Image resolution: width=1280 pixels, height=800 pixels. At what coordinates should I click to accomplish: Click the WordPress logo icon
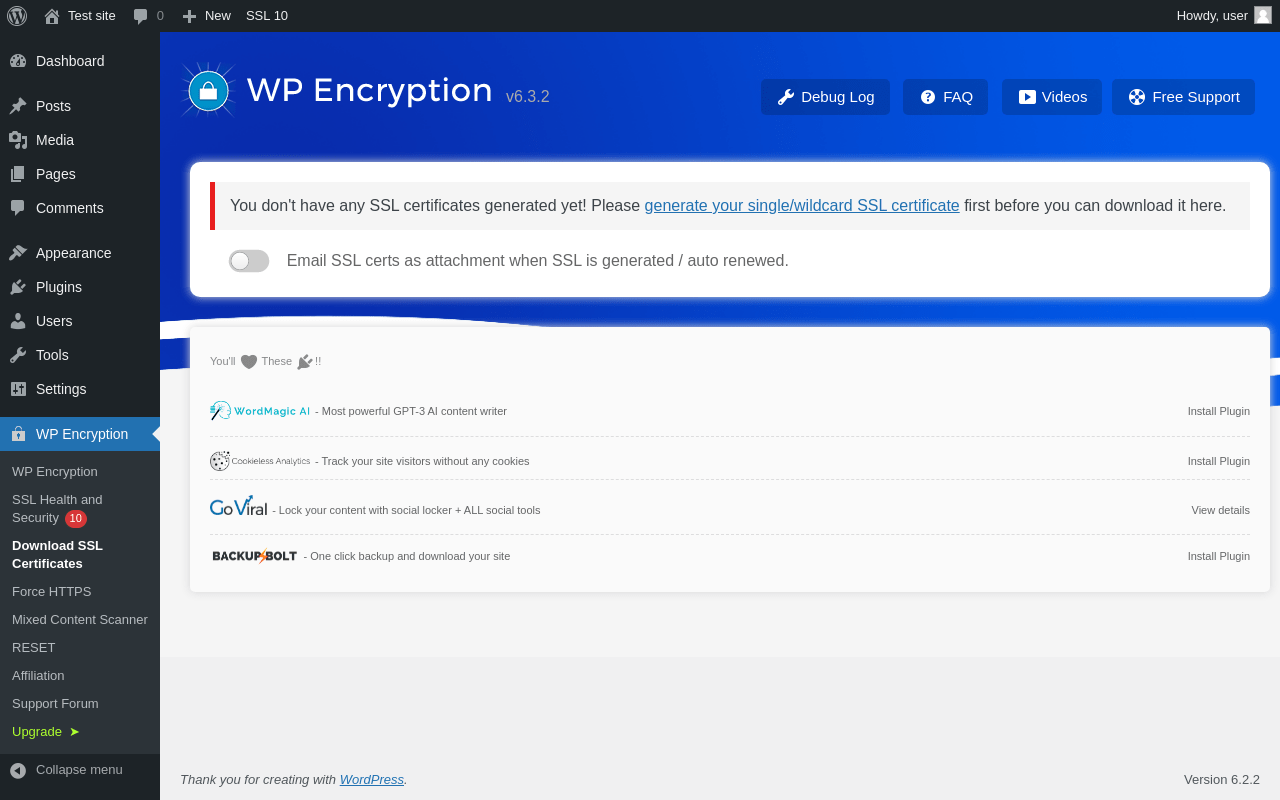point(17,16)
